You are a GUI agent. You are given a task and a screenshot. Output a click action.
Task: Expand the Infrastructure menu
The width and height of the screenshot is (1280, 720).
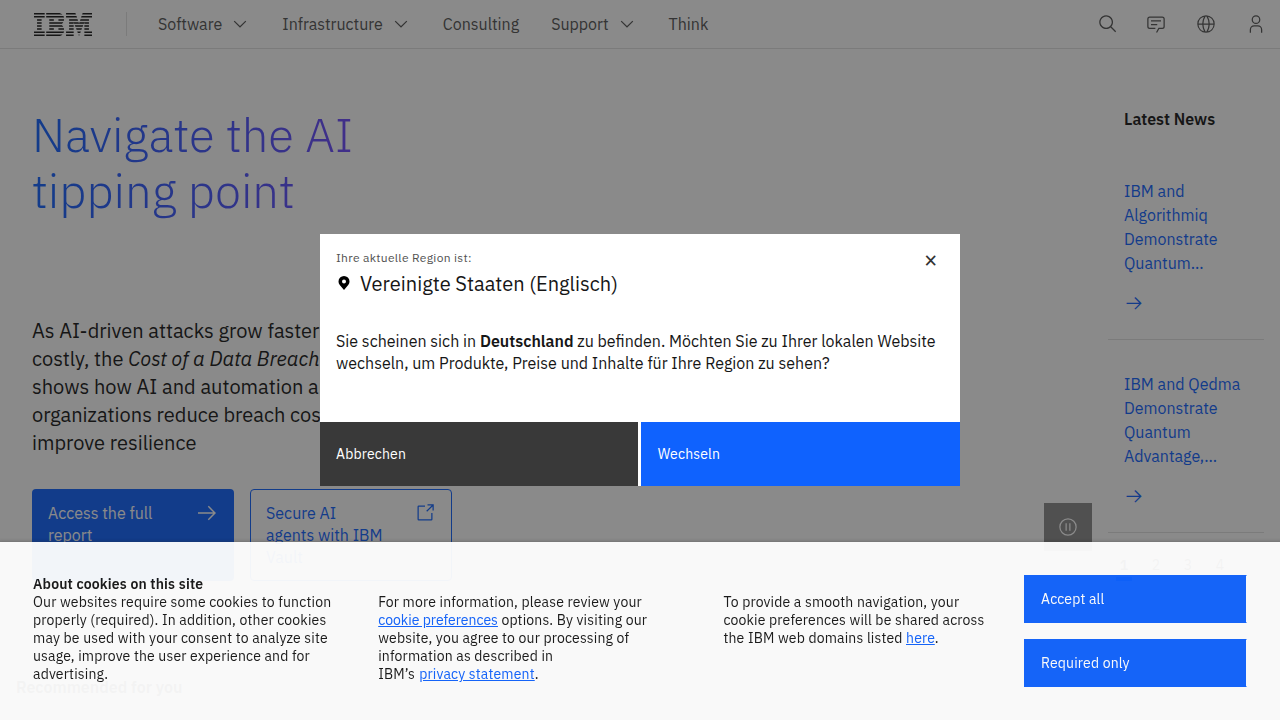click(x=345, y=24)
